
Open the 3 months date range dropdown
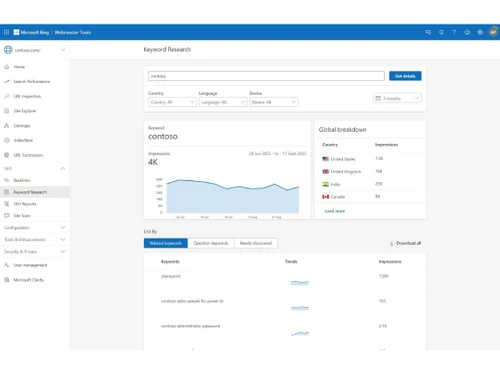397,98
